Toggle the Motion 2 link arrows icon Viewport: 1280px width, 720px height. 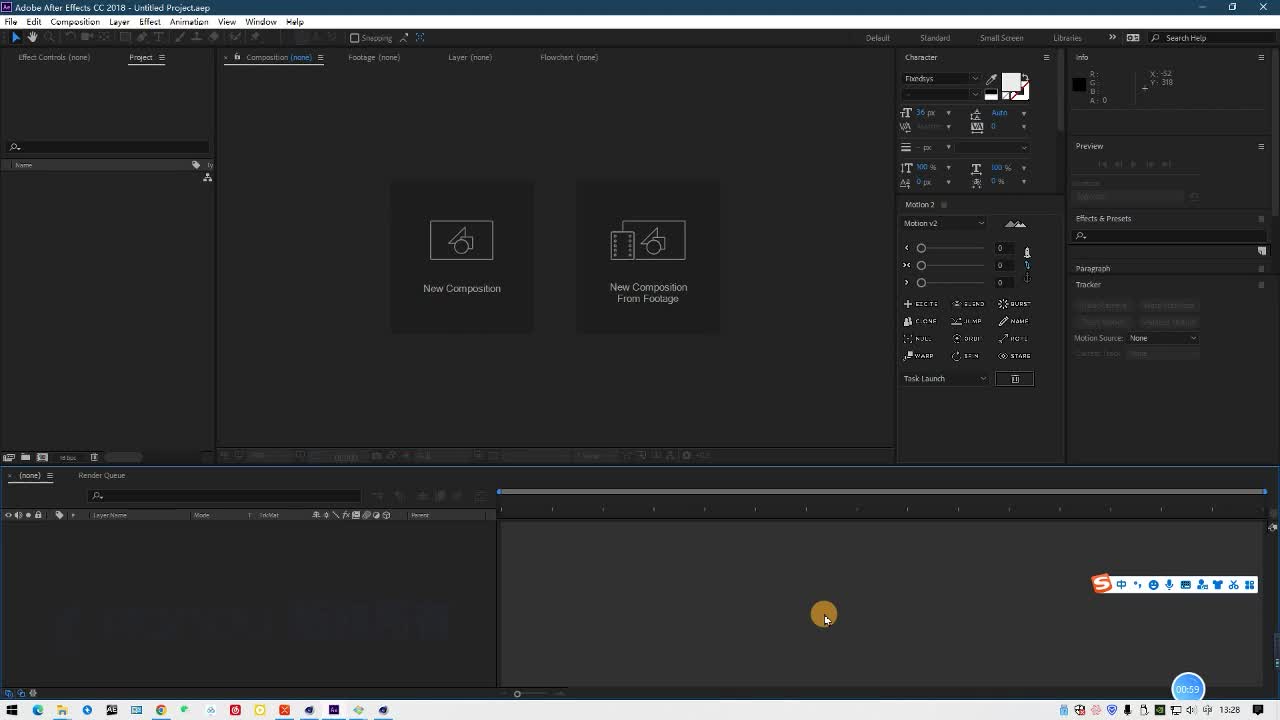click(x=1027, y=265)
